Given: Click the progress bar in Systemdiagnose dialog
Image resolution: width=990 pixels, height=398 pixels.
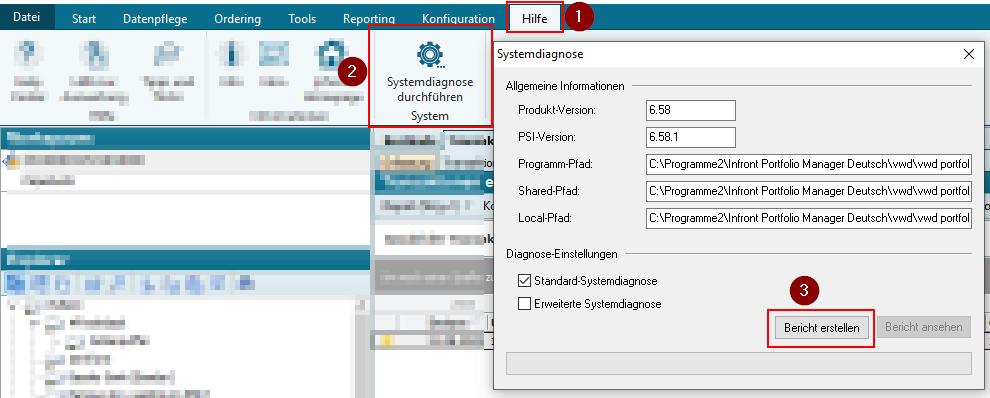Looking at the screenshot, I should click(x=739, y=363).
